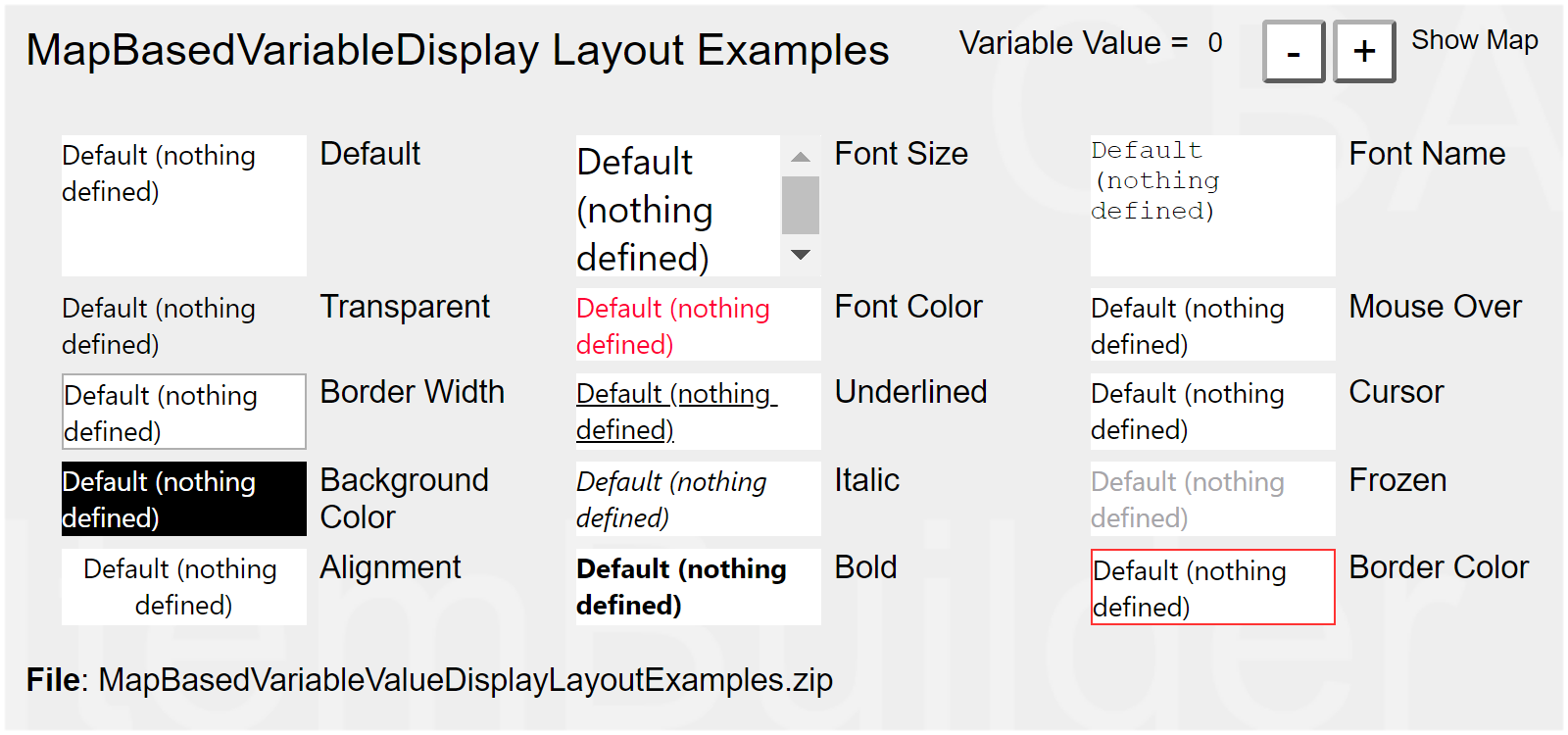Click the underlined text display box

698,411
